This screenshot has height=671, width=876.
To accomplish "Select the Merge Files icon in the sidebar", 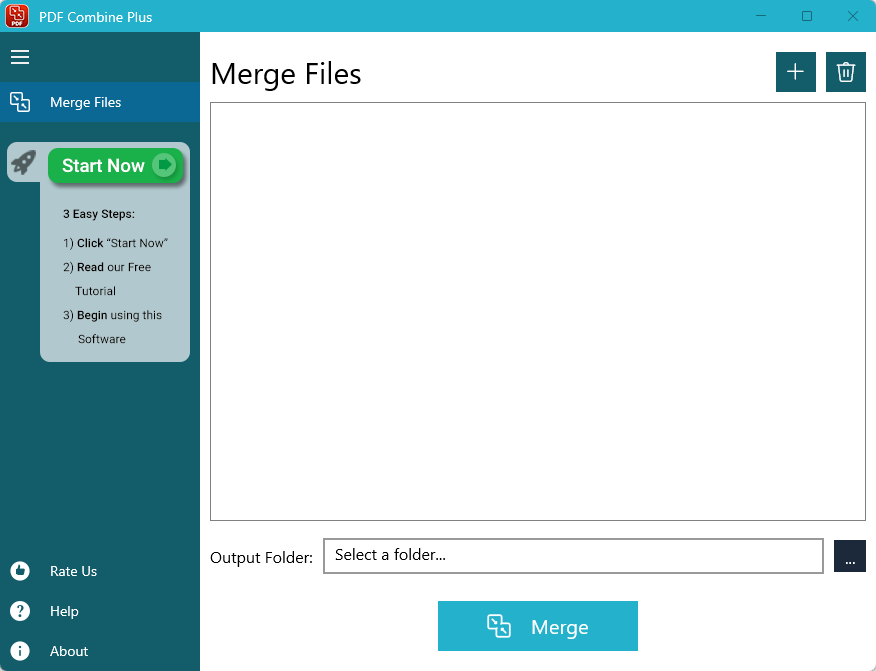I will 21,101.
